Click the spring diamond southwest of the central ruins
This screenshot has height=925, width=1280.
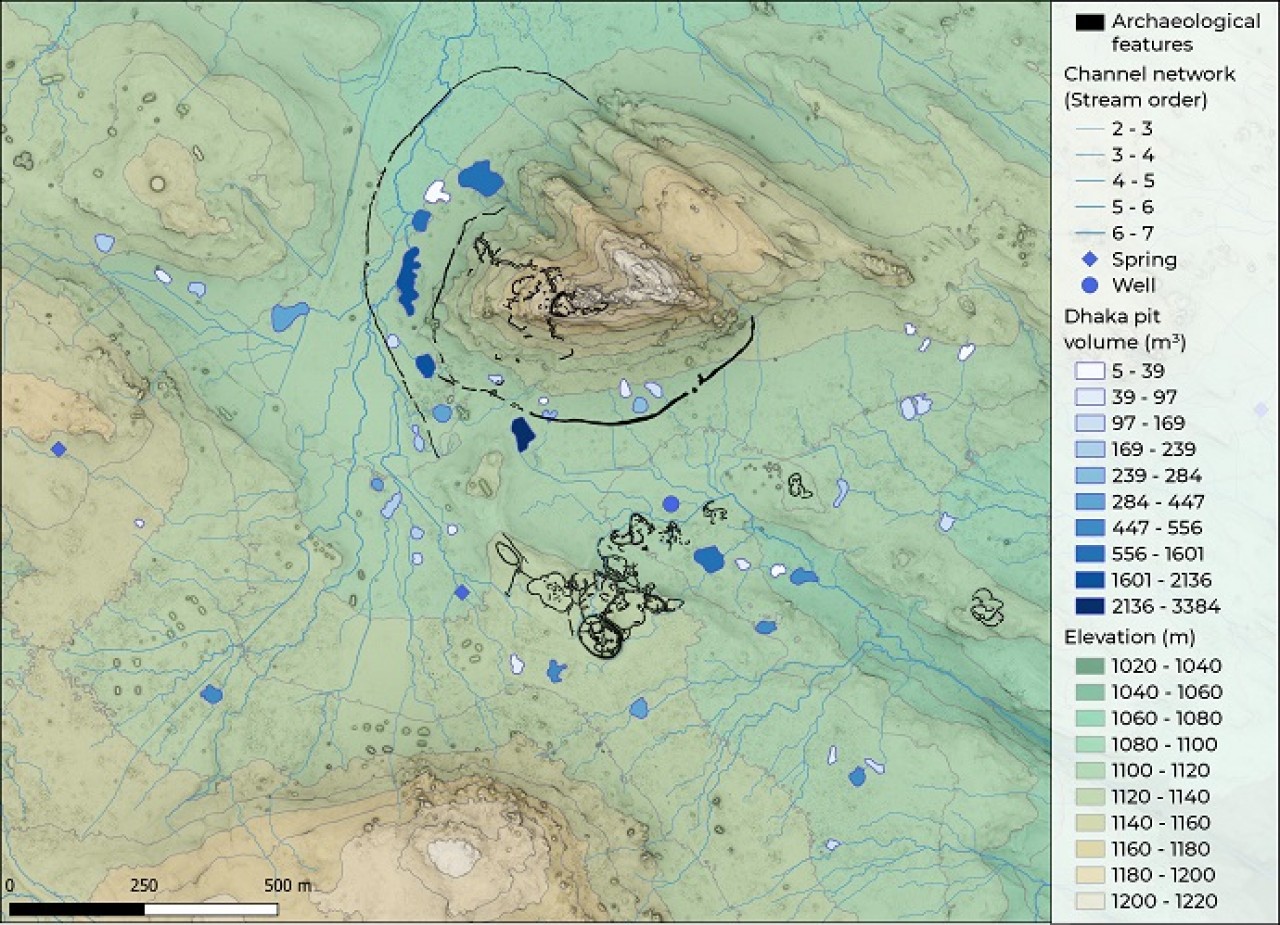click(461, 592)
